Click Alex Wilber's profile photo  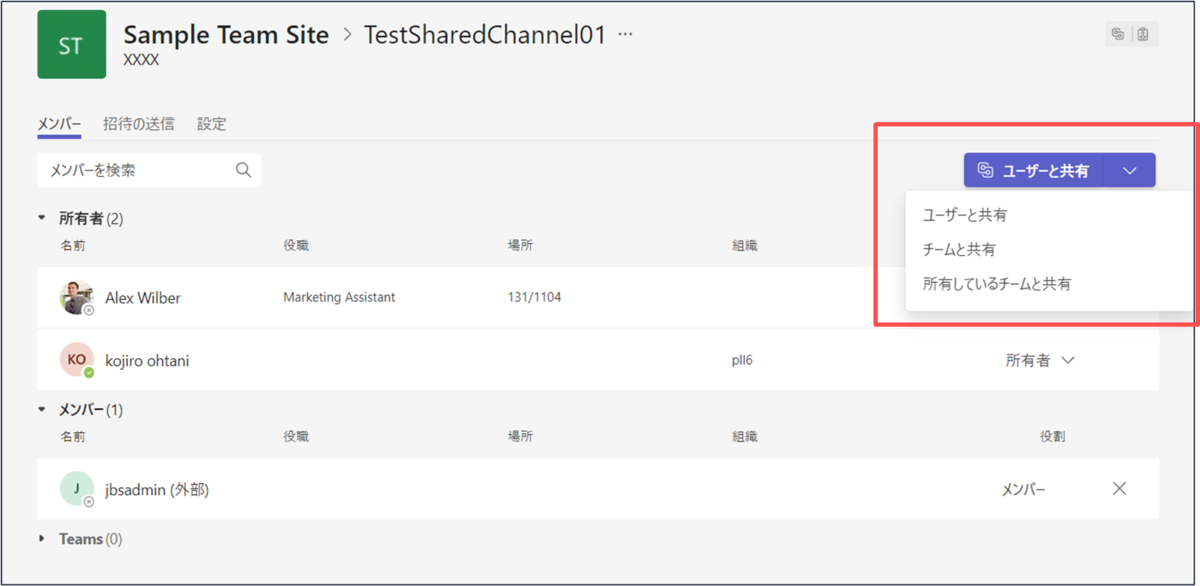76,298
